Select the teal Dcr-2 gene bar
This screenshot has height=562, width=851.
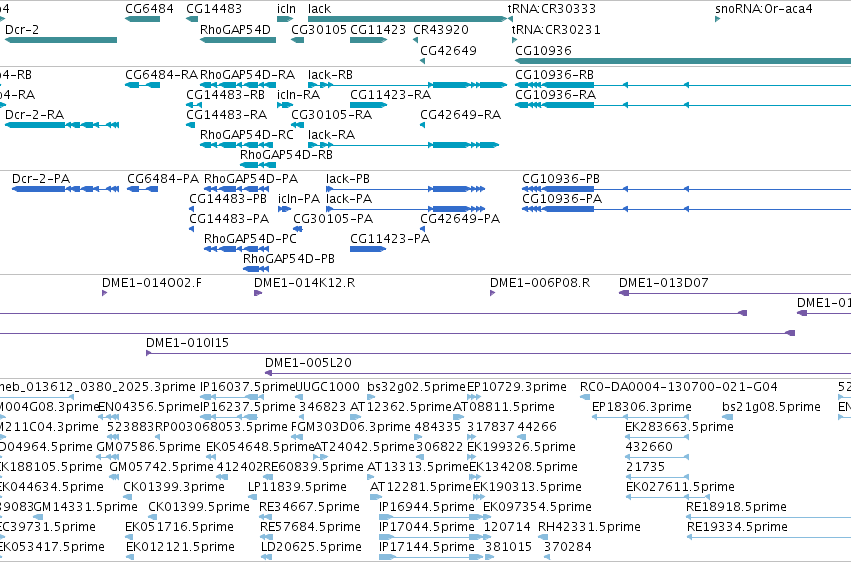coord(61,40)
